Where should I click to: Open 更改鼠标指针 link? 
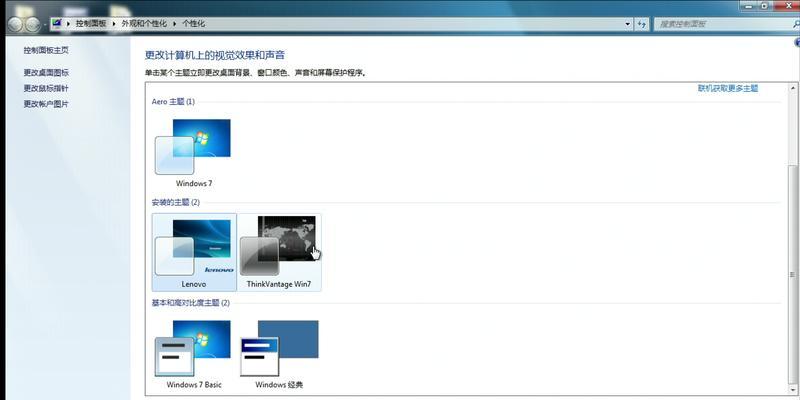(x=46, y=88)
